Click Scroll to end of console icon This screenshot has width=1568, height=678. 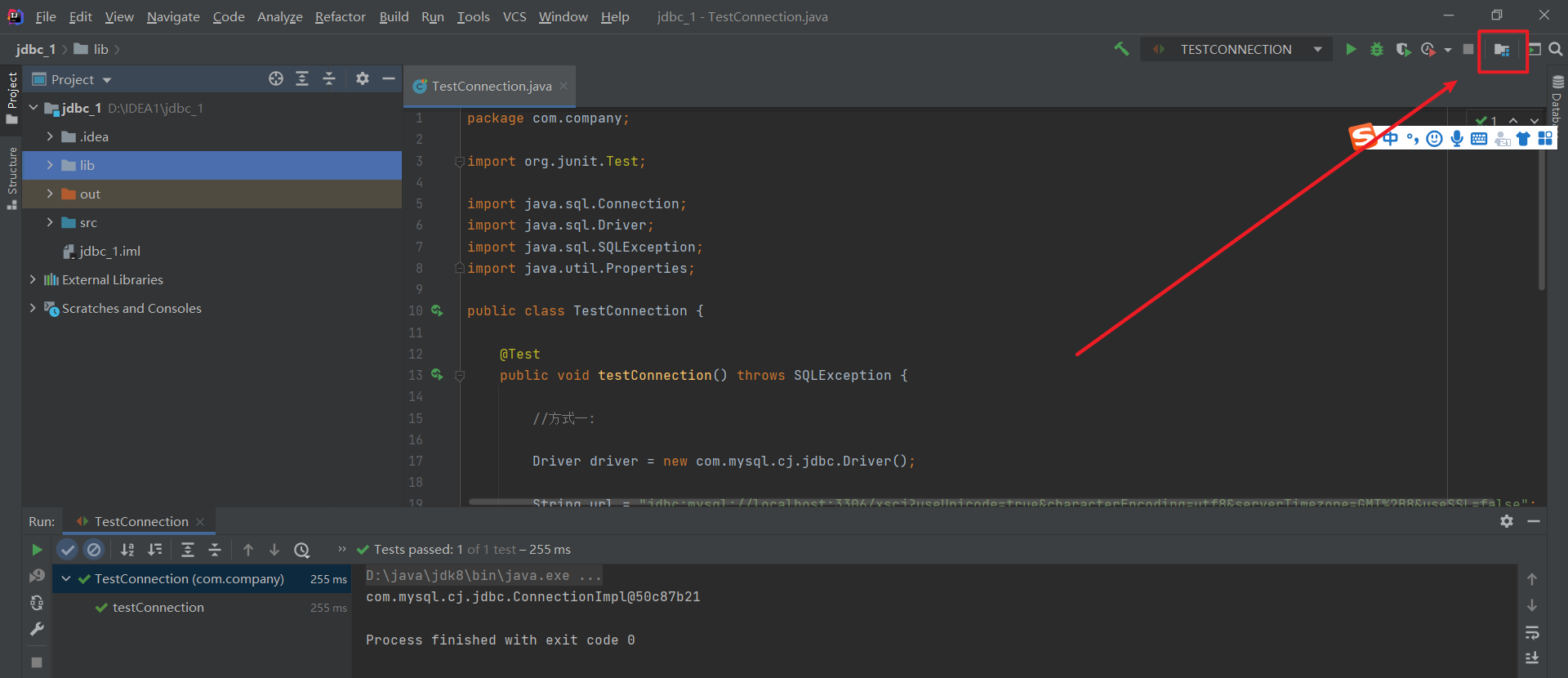1532,658
